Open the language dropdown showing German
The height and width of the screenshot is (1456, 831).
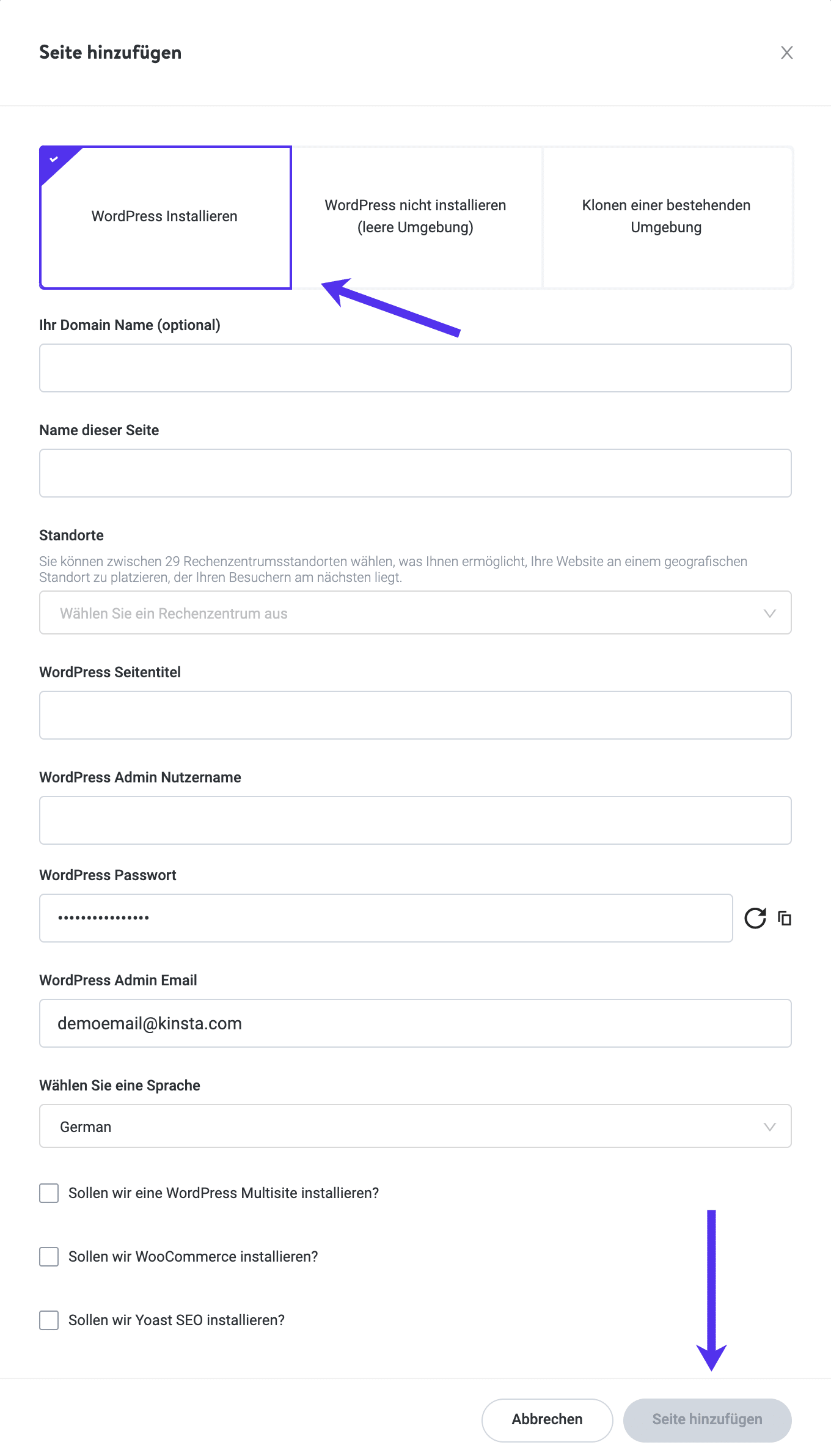click(416, 1126)
